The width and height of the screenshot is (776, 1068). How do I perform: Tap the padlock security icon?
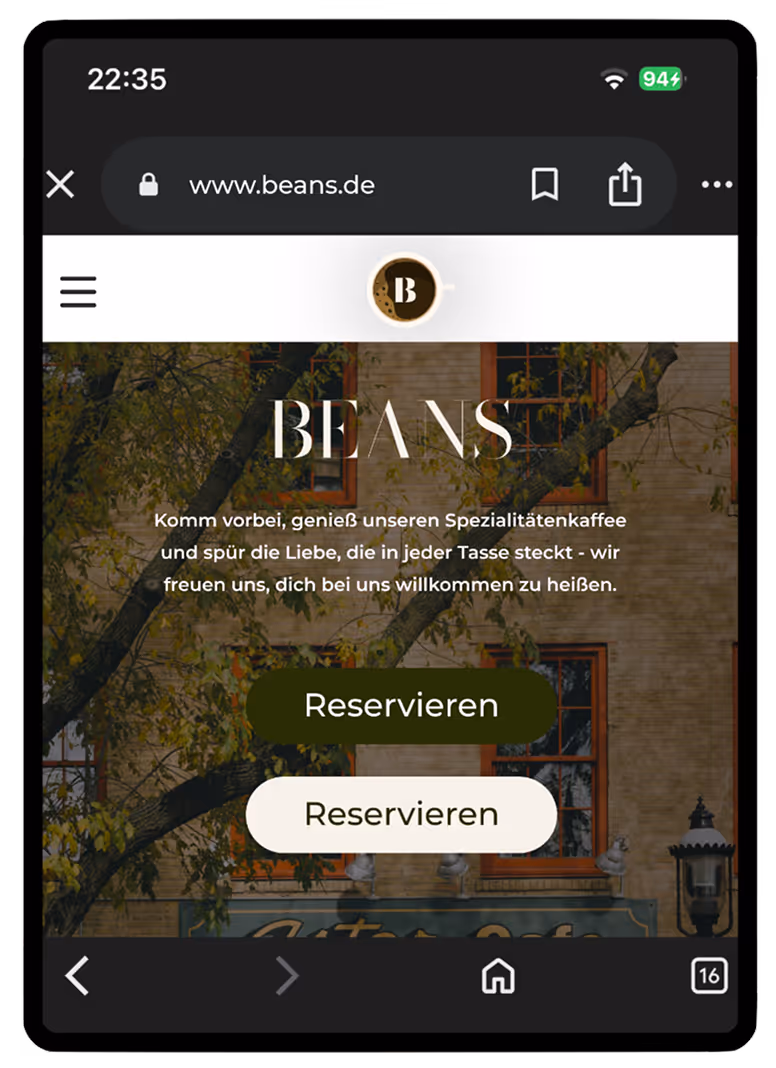149,185
